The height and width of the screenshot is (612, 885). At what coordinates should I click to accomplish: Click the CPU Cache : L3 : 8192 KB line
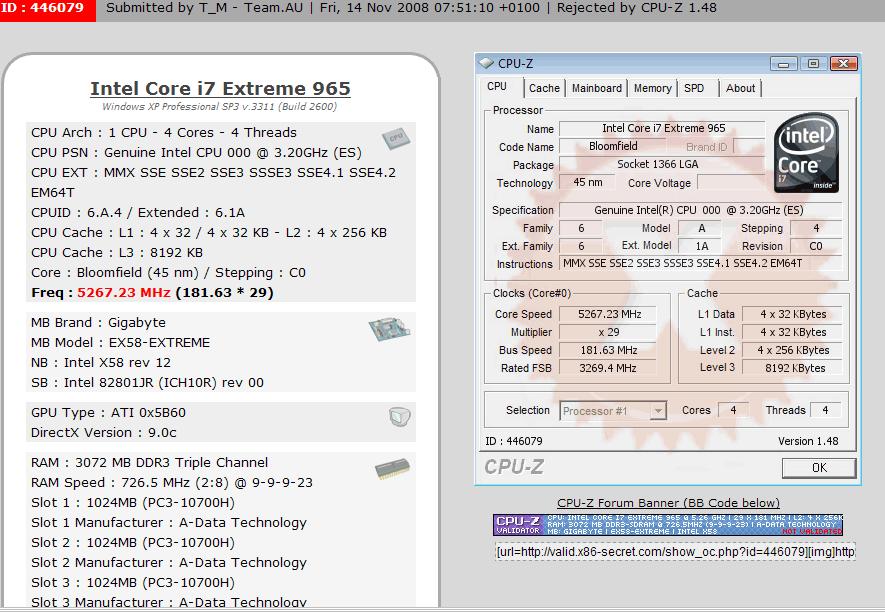117,252
